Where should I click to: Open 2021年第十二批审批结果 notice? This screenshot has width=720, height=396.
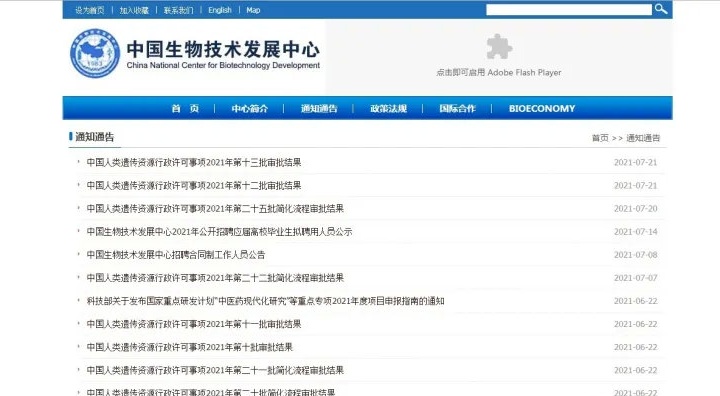coord(194,185)
